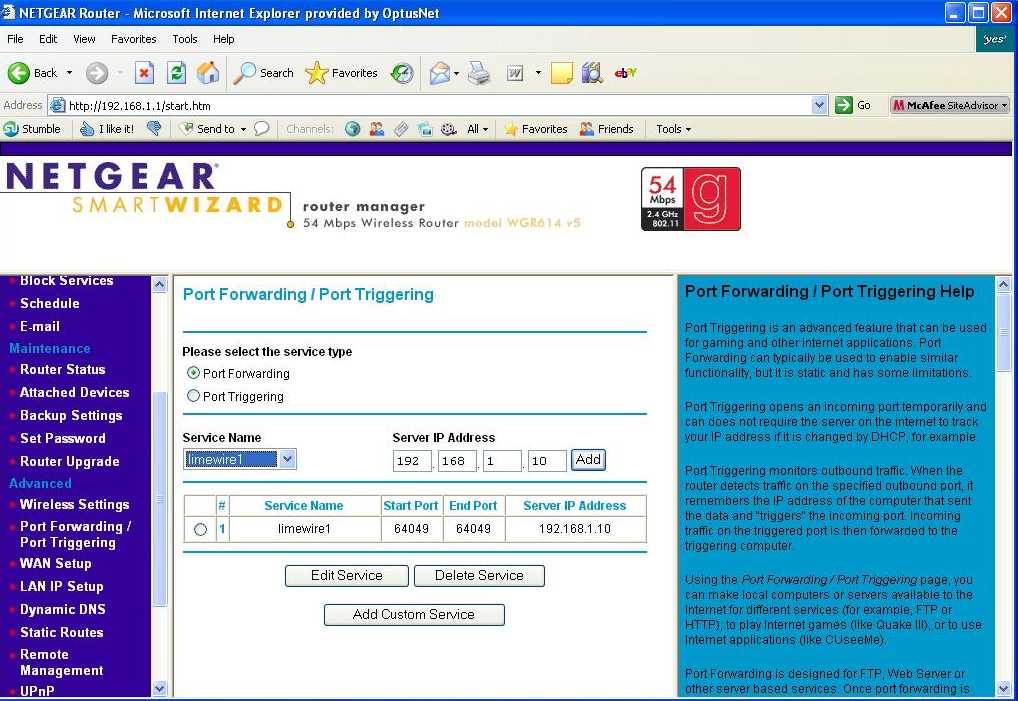Image resolution: width=1018 pixels, height=701 pixels.
Task: Open Dynamic DNS link
Action: 62,609
